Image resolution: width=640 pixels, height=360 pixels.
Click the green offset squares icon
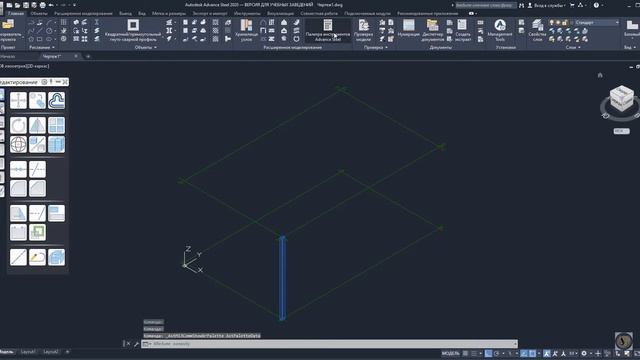coord(38,232)
